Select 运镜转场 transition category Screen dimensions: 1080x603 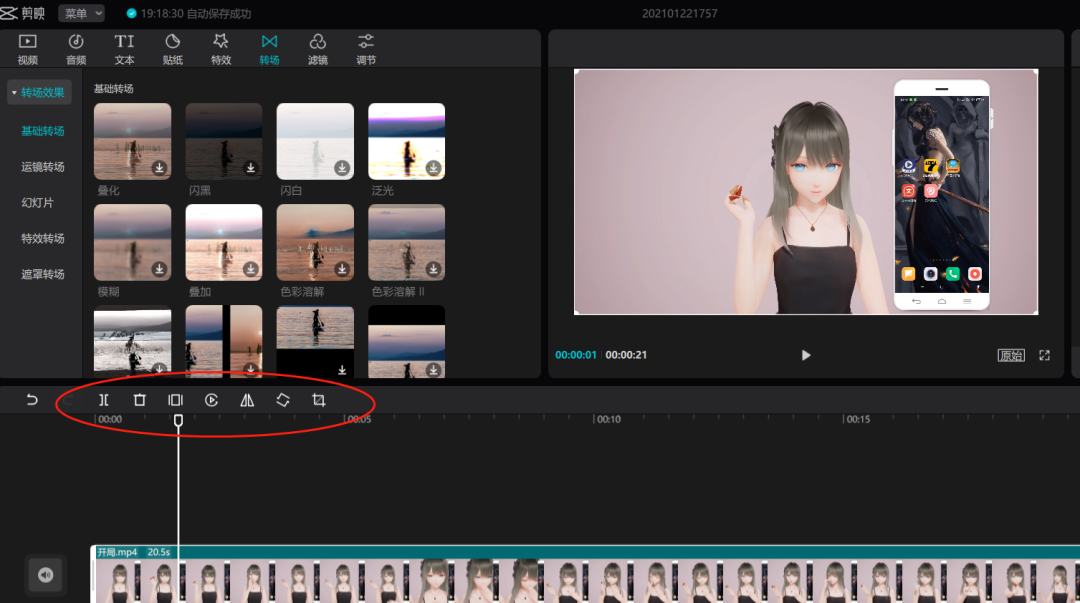click(43, 167)
